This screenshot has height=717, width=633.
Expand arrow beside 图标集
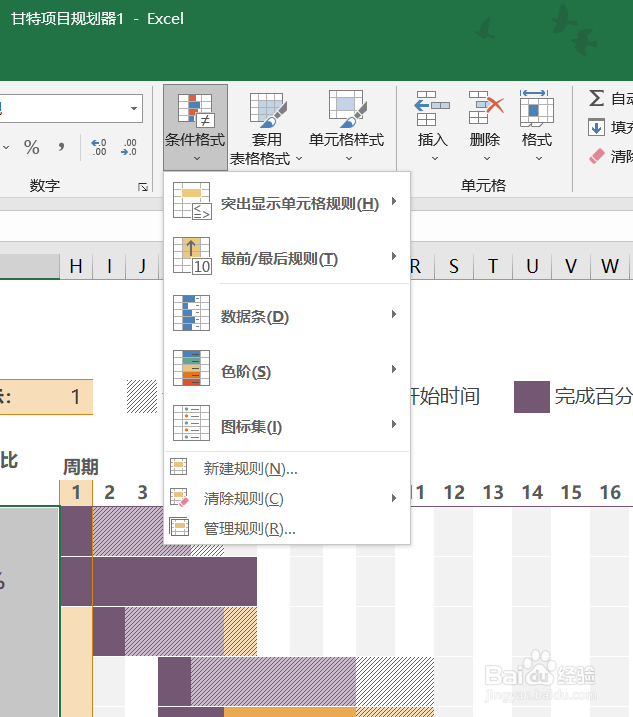pos(394,424)
